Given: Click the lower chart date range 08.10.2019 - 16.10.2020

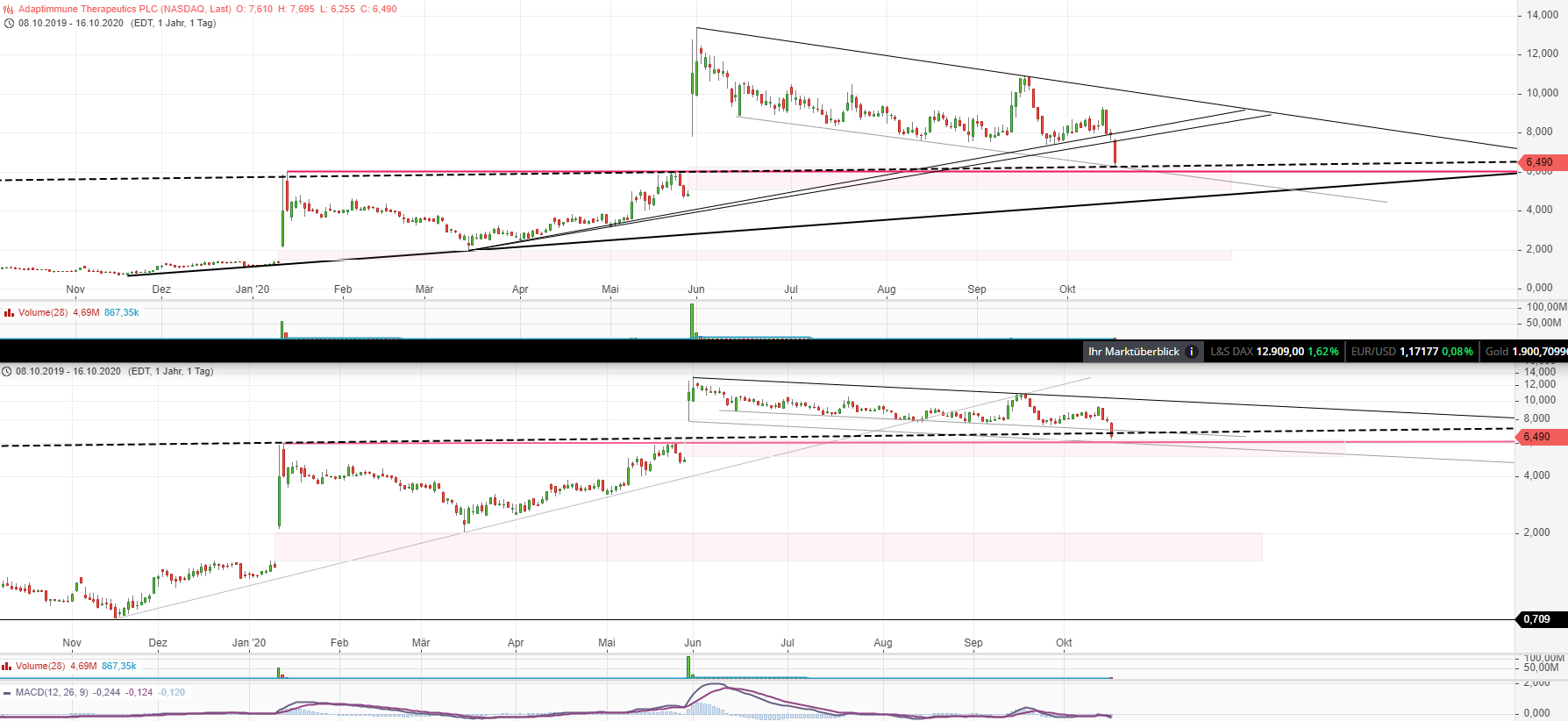Looking at the screenshot, I should point(68,371).
